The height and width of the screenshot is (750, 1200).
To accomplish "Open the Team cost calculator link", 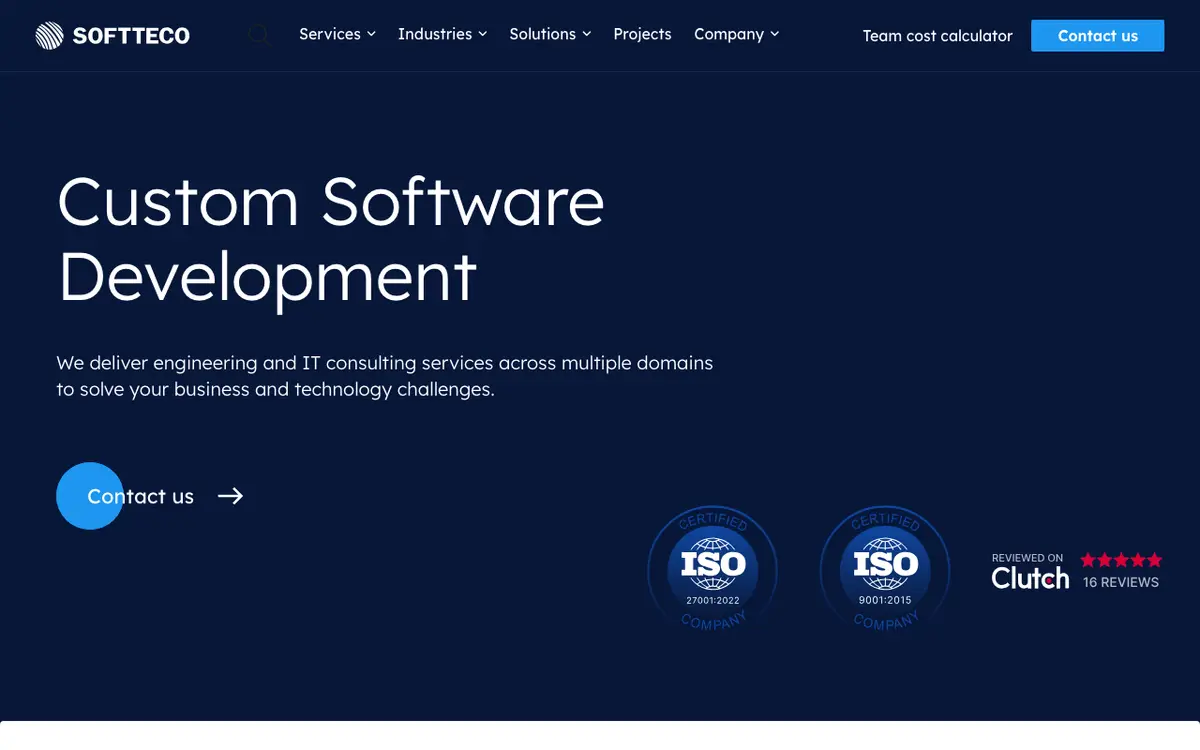I will click(x=937, y=36).
